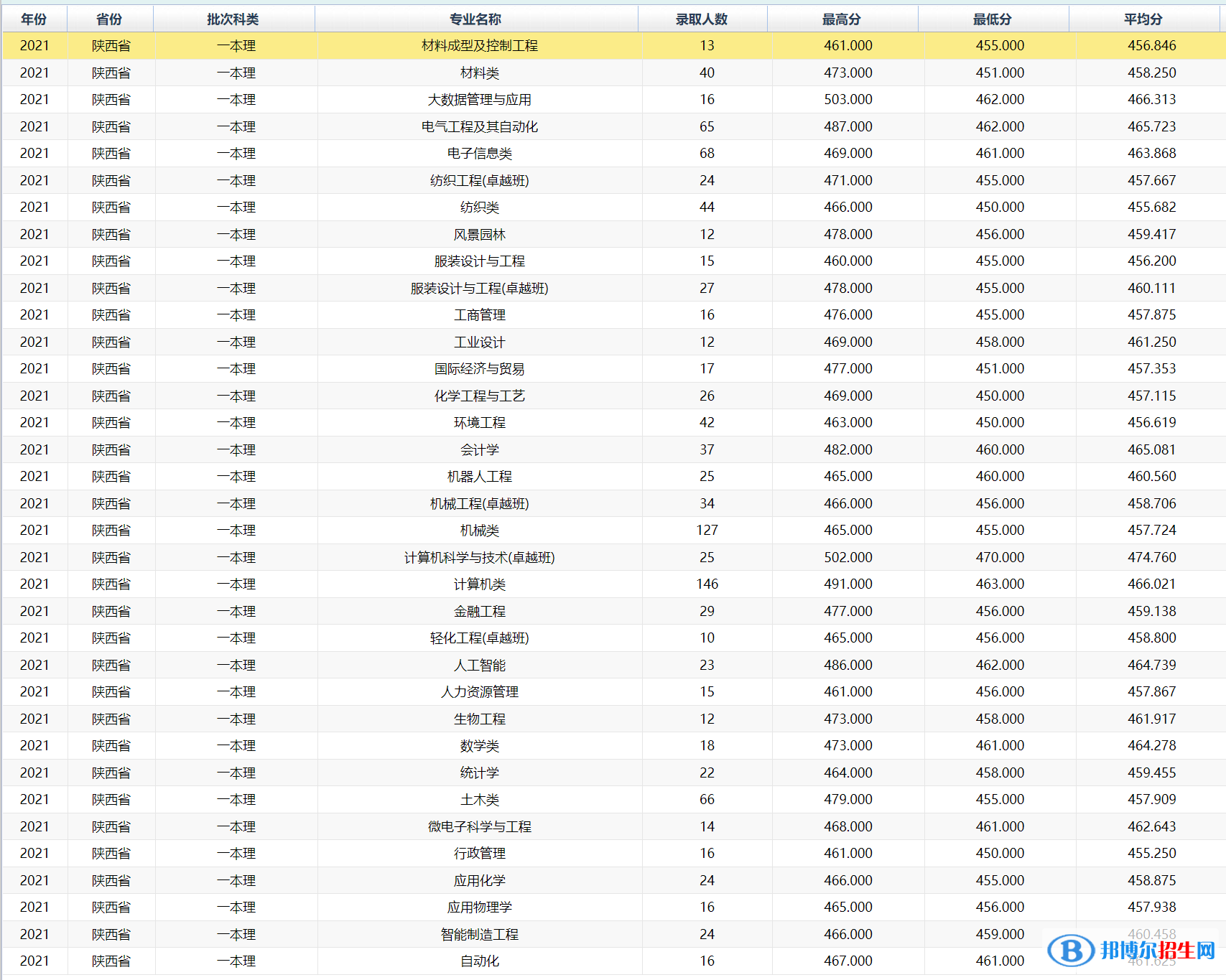The height and width of the screenshot is (980, 1226).
Task: Click the 批次科类 column header
Action: (x=233, y=19)
